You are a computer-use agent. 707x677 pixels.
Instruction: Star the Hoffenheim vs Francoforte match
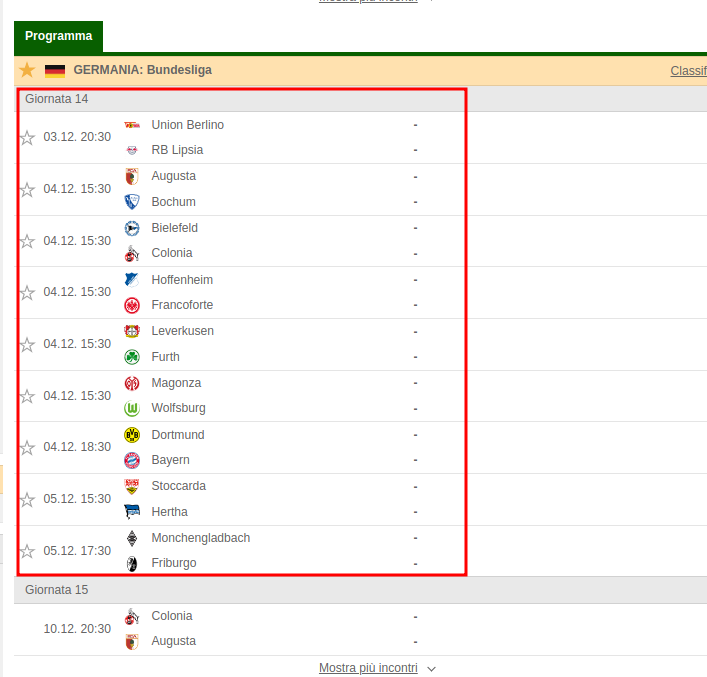point(28,293)
